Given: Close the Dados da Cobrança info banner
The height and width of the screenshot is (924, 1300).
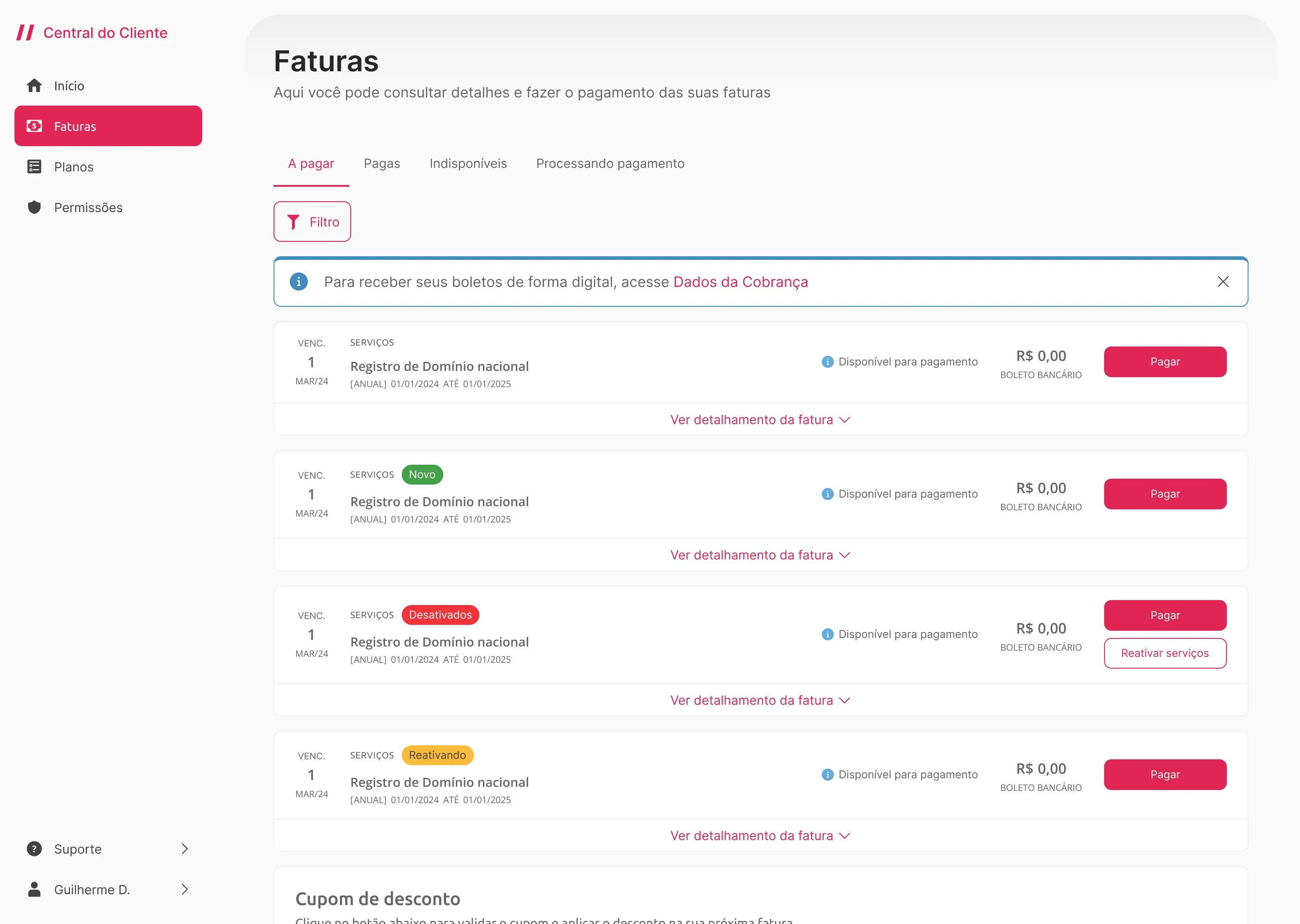Looking at the screenshot, I should click(1223, 282).
